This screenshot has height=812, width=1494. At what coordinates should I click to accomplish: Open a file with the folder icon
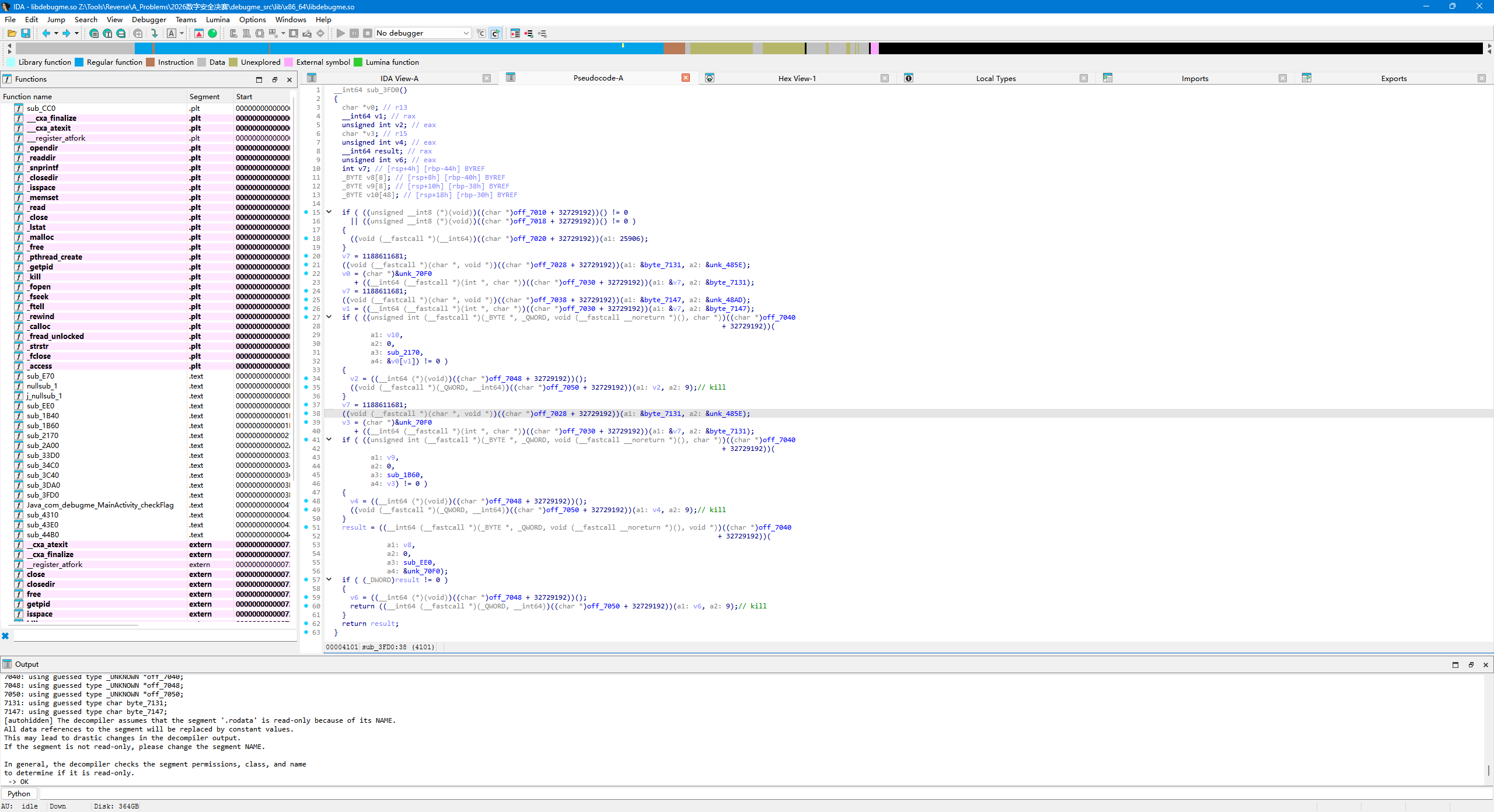12,33
